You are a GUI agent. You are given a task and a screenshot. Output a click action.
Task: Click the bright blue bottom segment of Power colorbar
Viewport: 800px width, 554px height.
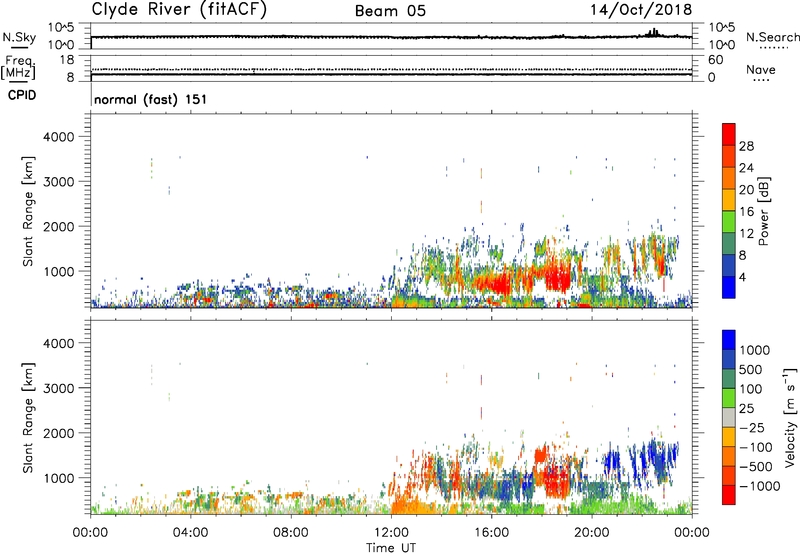tap(729, 287)
